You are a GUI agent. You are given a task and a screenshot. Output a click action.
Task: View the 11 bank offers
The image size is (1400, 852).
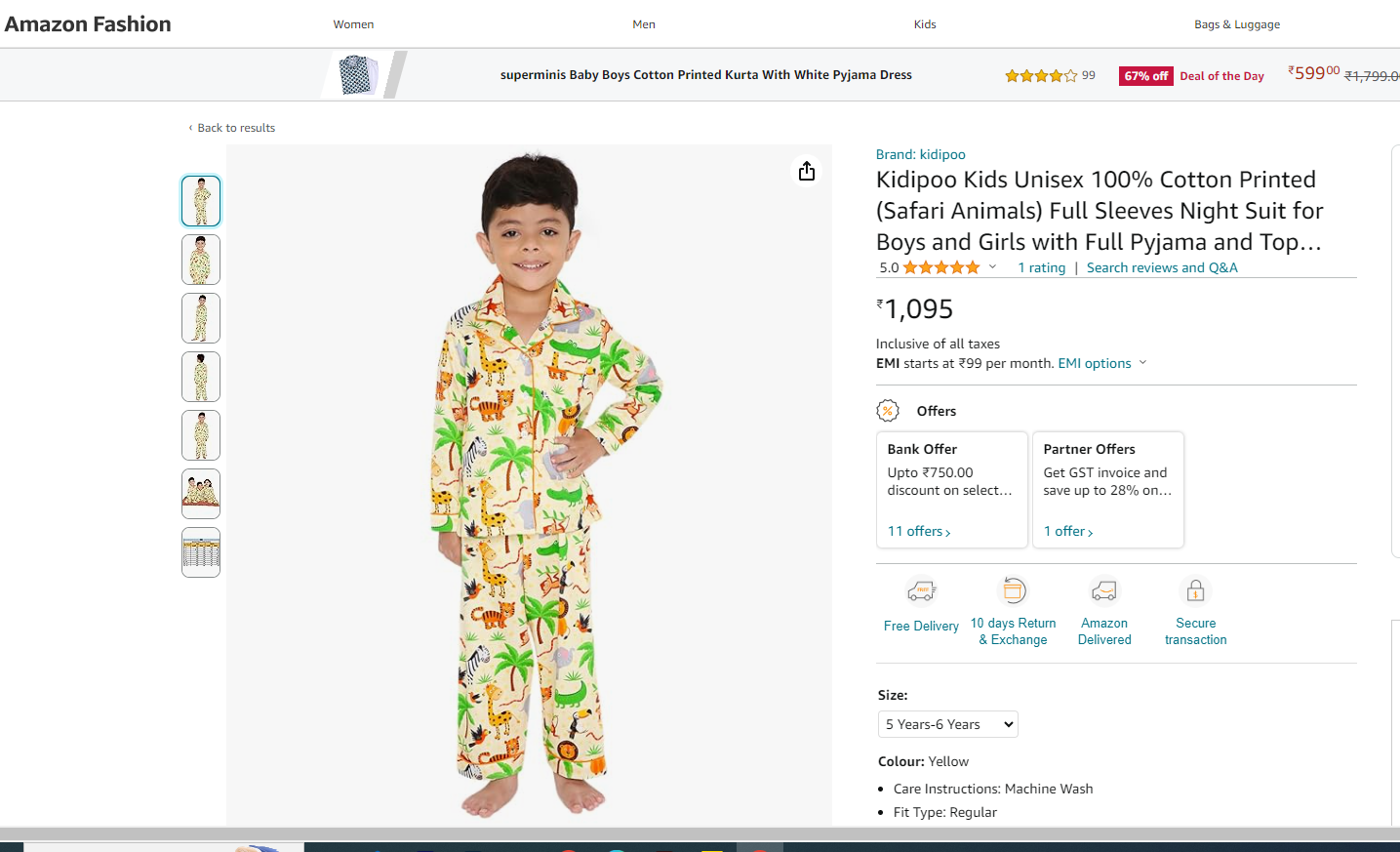[918, 532]
